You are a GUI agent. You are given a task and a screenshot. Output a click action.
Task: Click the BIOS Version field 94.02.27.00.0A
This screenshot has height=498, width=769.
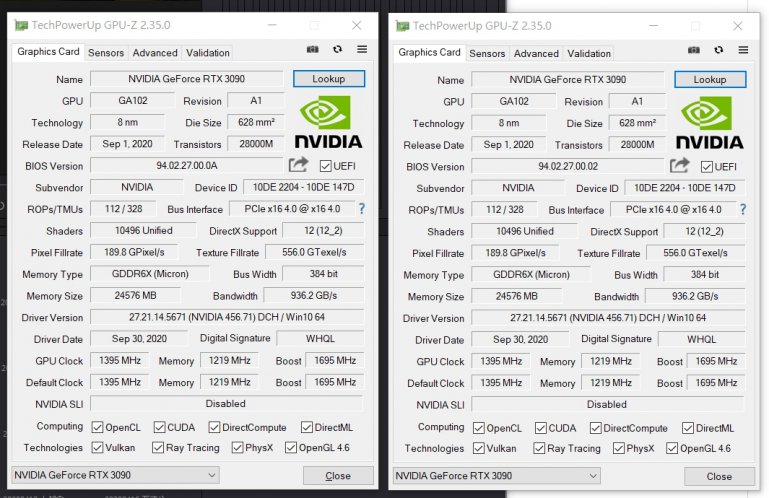[186, 165]
